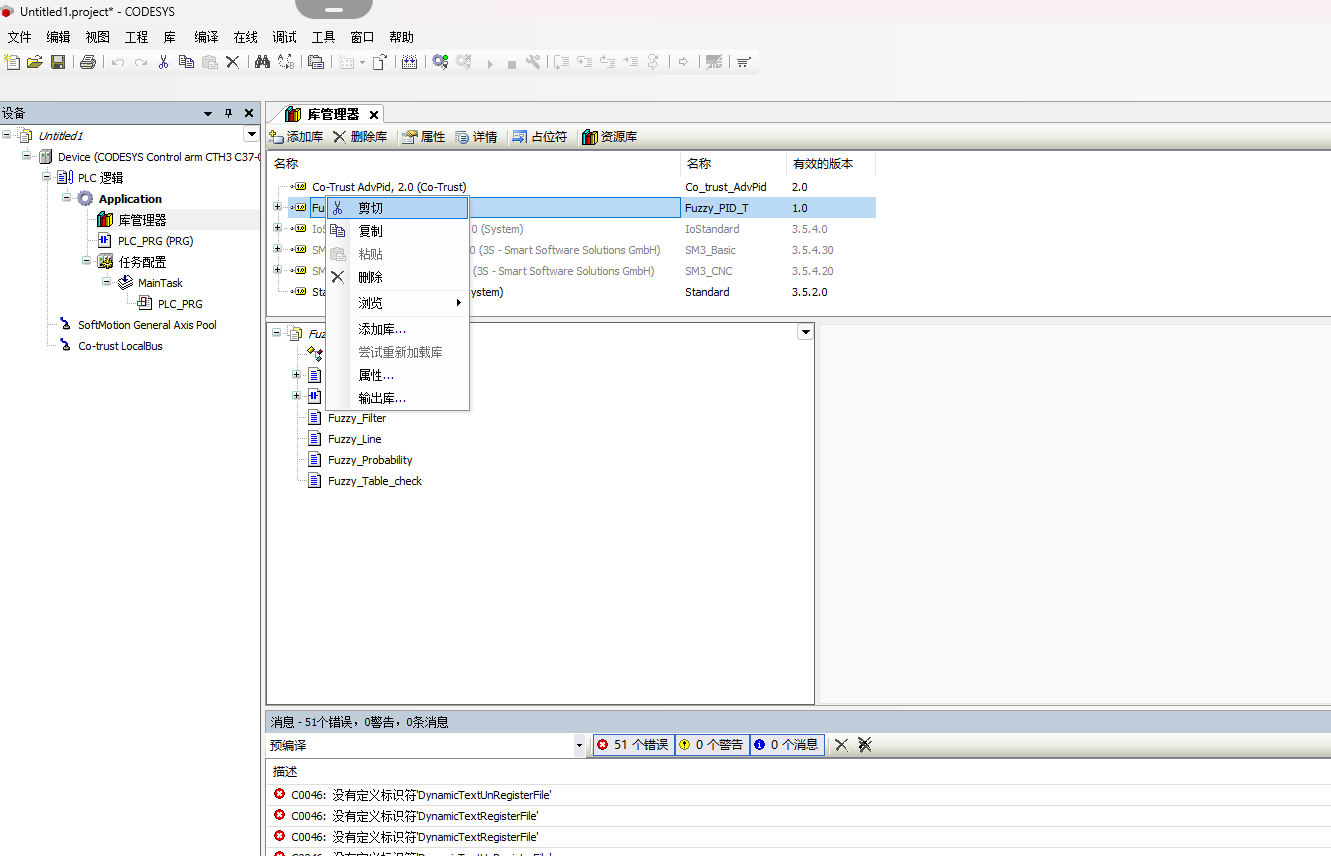1331x856 pixels.
Task: Click the Co-trust LocalBus node icon
Action: coord(65,346)
